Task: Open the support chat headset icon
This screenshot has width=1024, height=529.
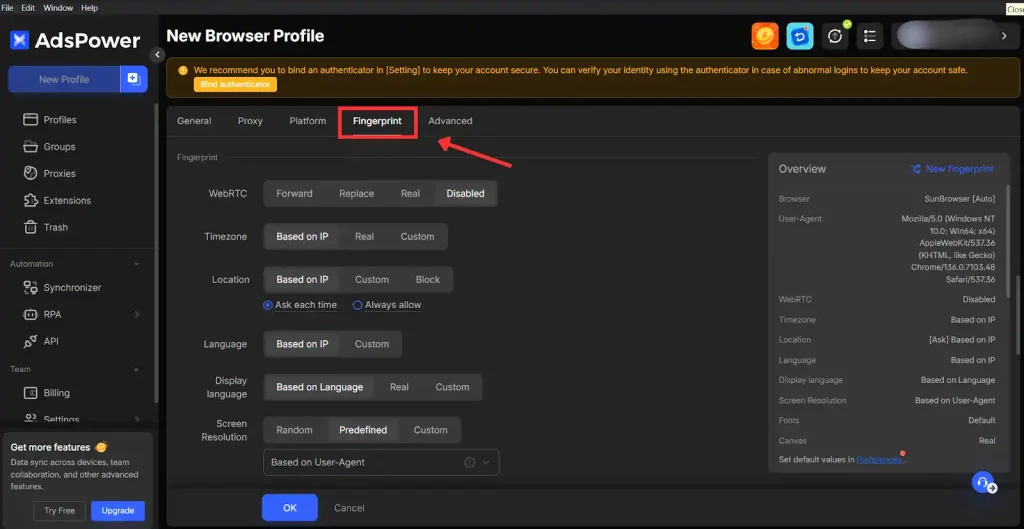Action: click(983, 483)
